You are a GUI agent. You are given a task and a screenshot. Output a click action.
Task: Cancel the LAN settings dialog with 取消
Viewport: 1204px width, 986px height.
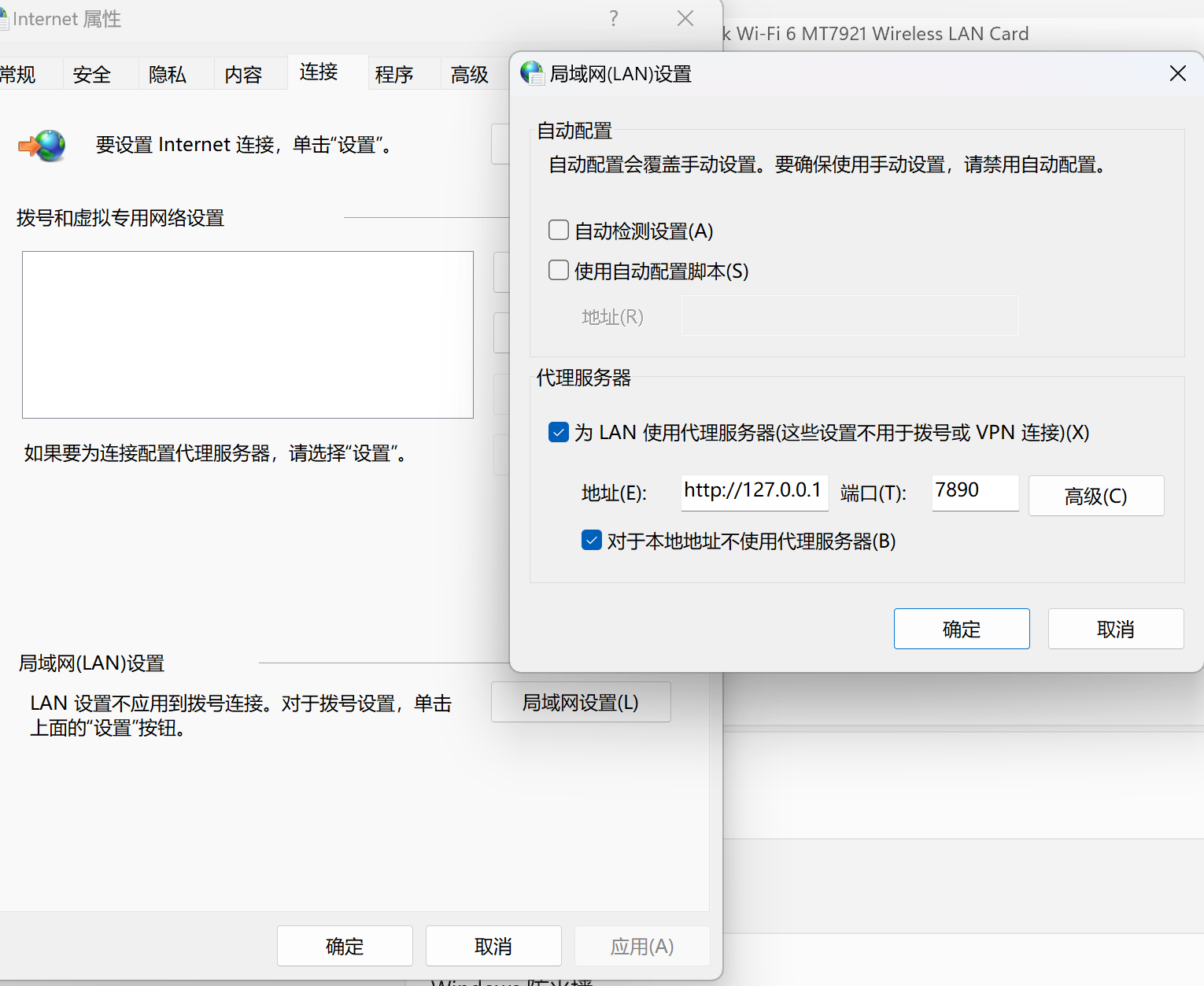[x=1115, y=629]
